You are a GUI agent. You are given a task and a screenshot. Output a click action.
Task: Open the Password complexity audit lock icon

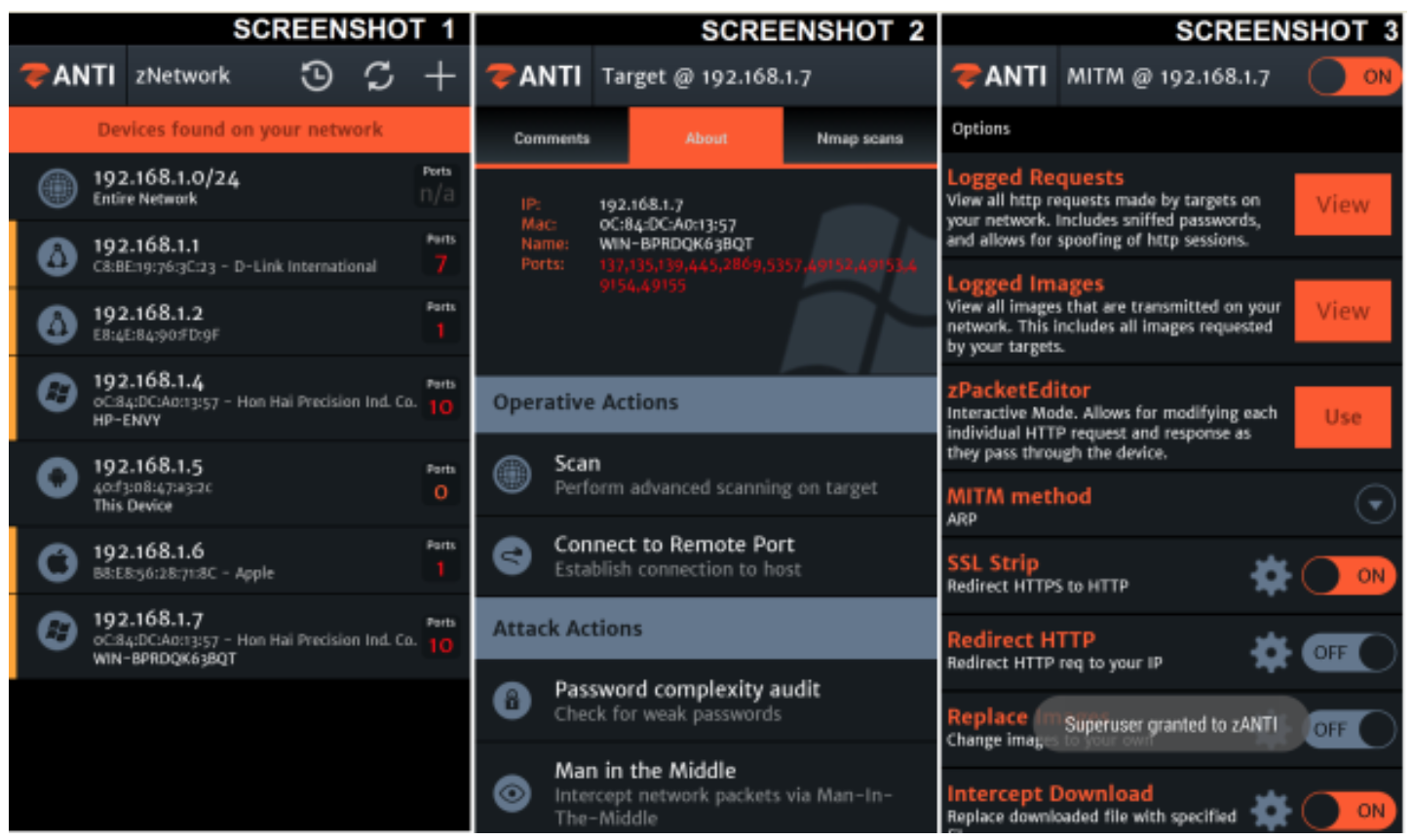click(513, 701)
